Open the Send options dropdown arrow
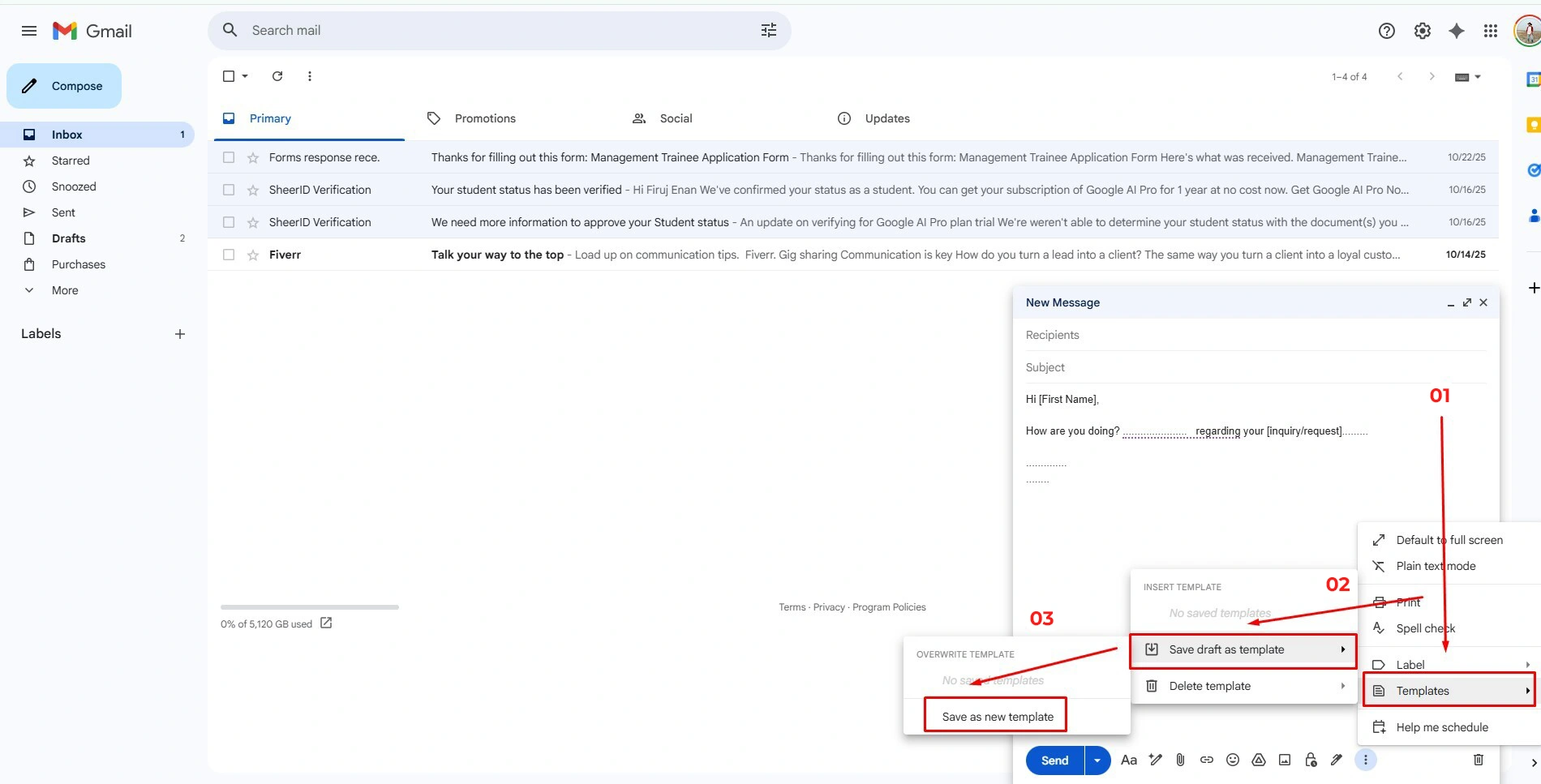The height and width of the screenshot is (784, 1541). [1097, 760]
